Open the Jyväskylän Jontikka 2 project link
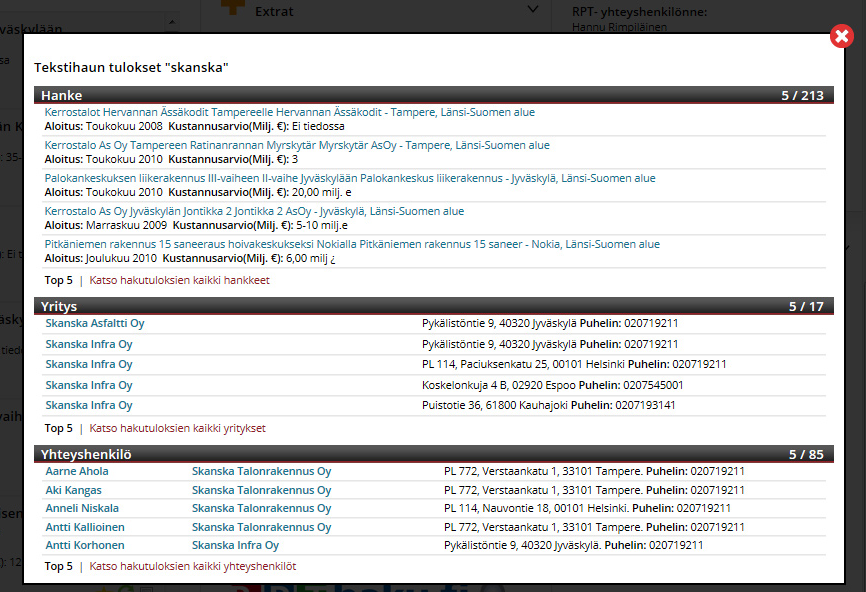The width and height of the screenshot is (866, 592). (x=254, y=212)
